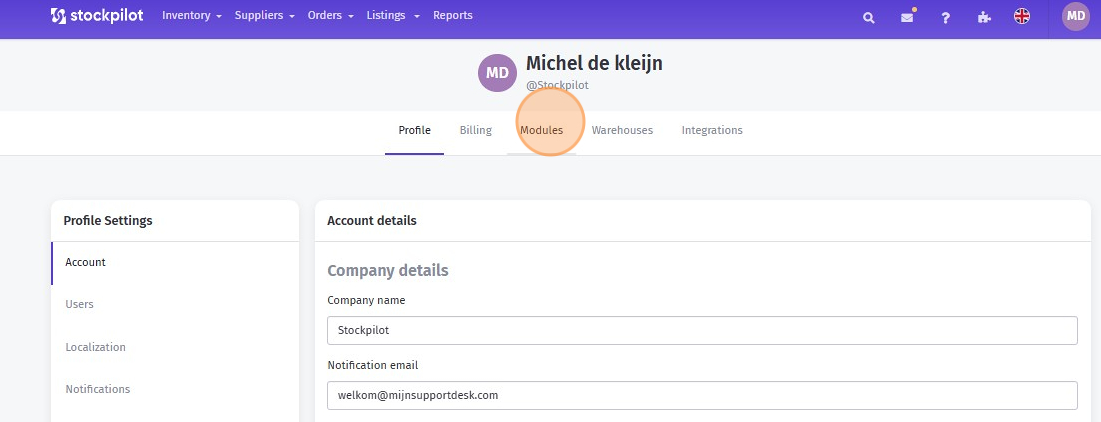Click the question mark help icon

pyautogui.click(x=945, y=17)
